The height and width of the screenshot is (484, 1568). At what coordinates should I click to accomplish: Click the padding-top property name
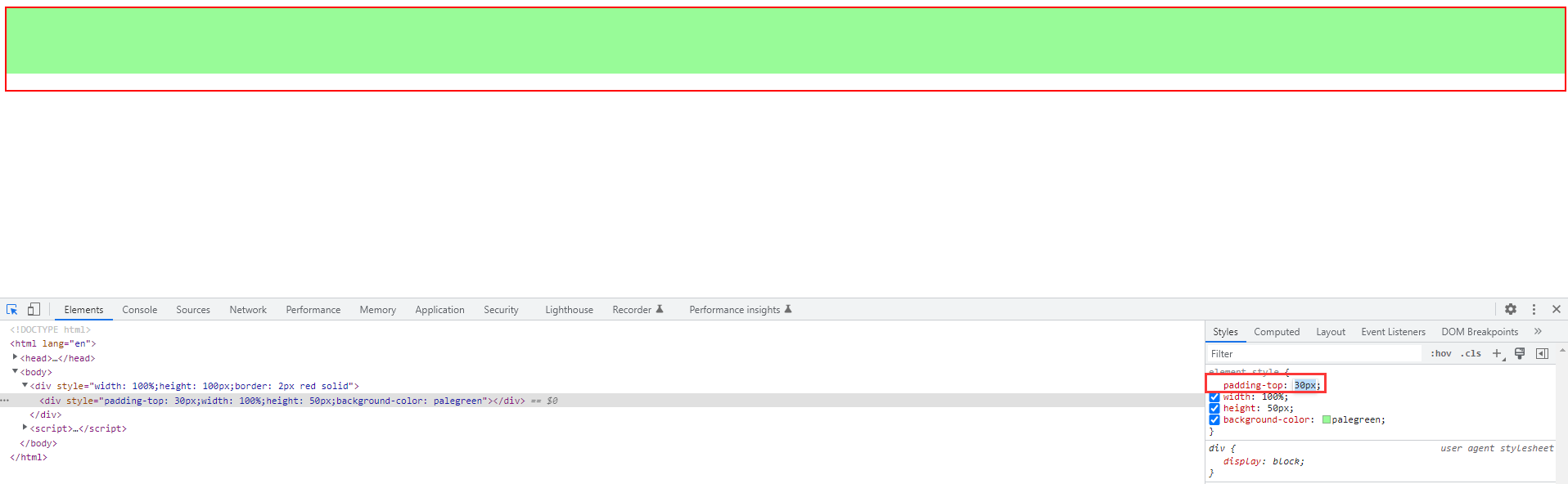coord(1255,385)
